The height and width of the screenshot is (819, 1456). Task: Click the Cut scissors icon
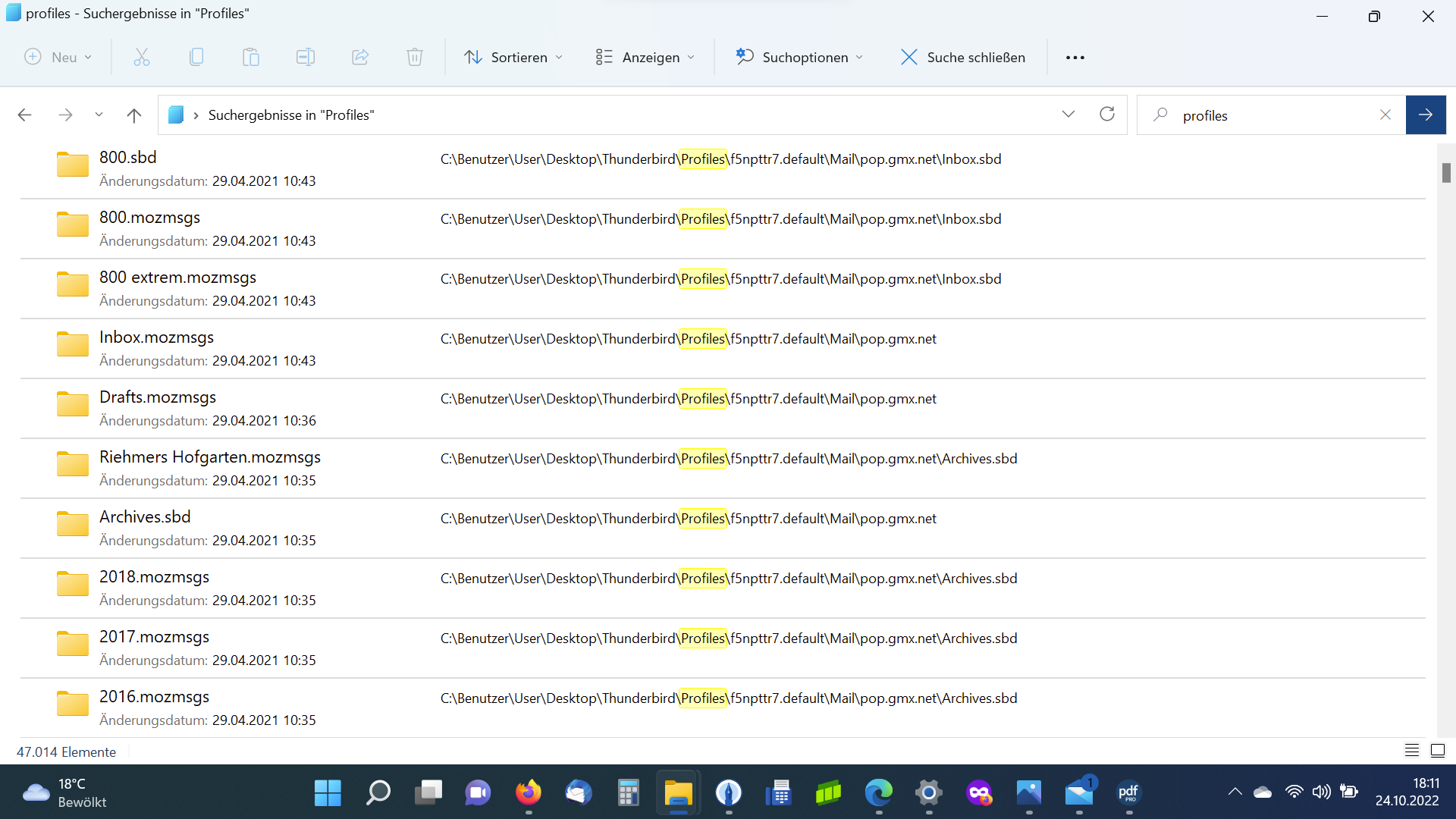142,57
